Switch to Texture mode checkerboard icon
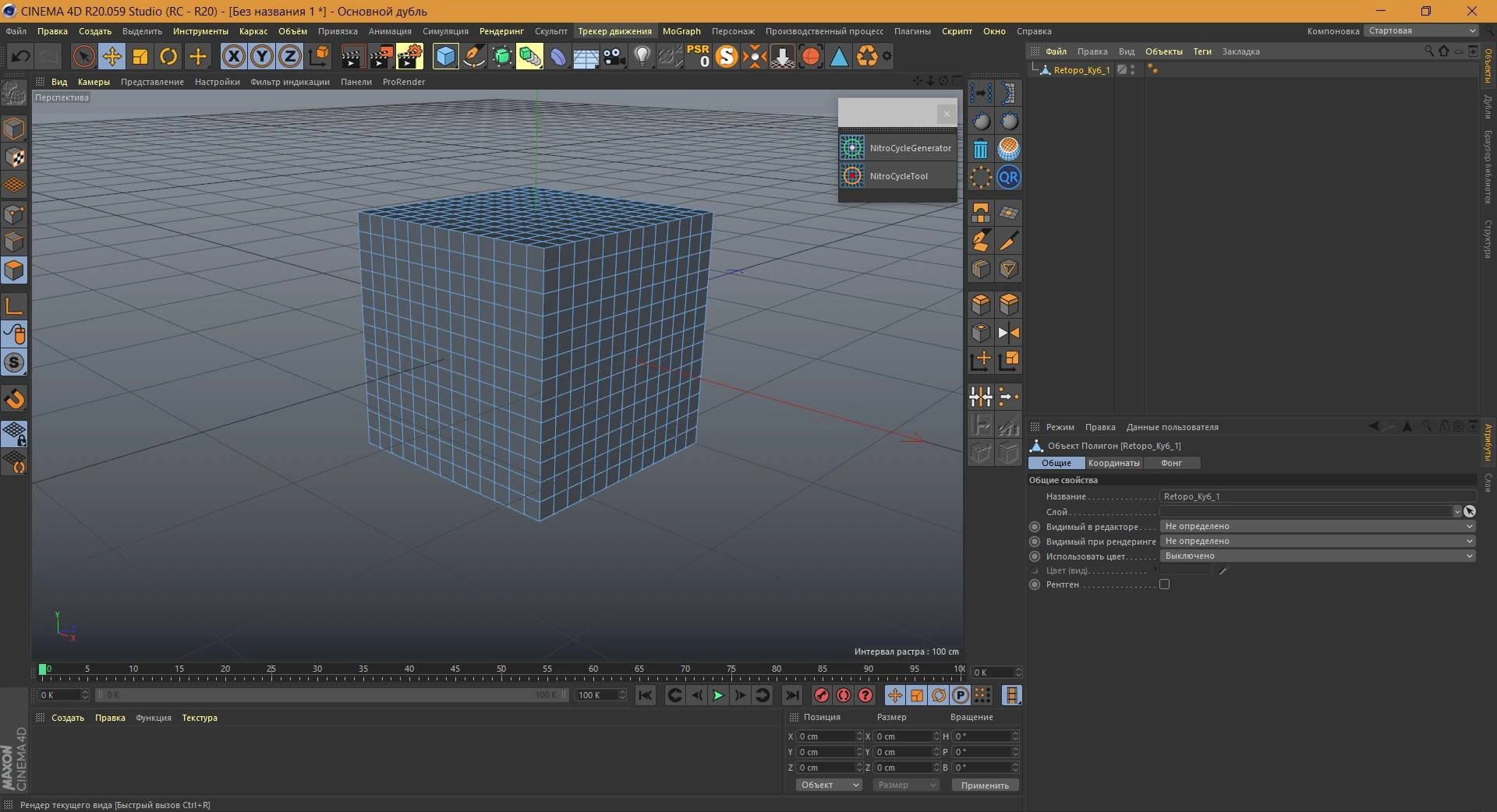Viewport: 1497px width, 812px height. 14,157
